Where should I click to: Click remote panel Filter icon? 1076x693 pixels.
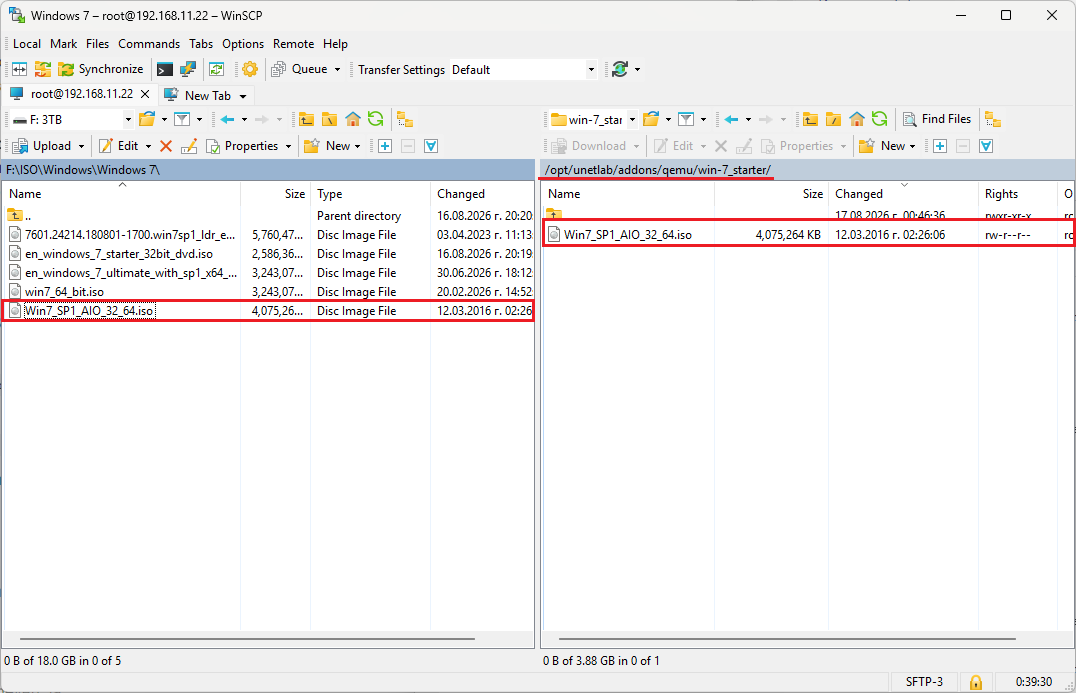(686, 119)
